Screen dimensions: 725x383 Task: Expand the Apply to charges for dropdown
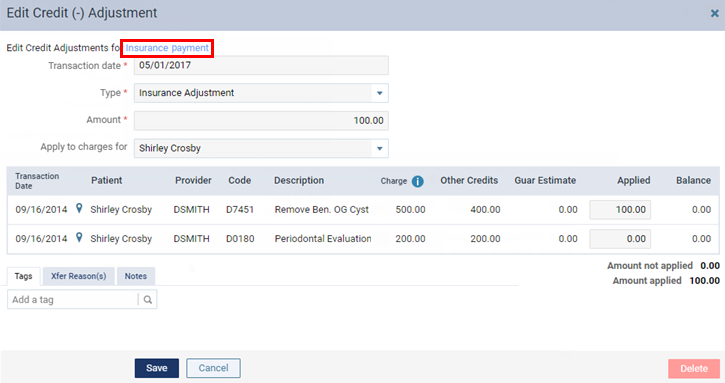pos(380,148)
